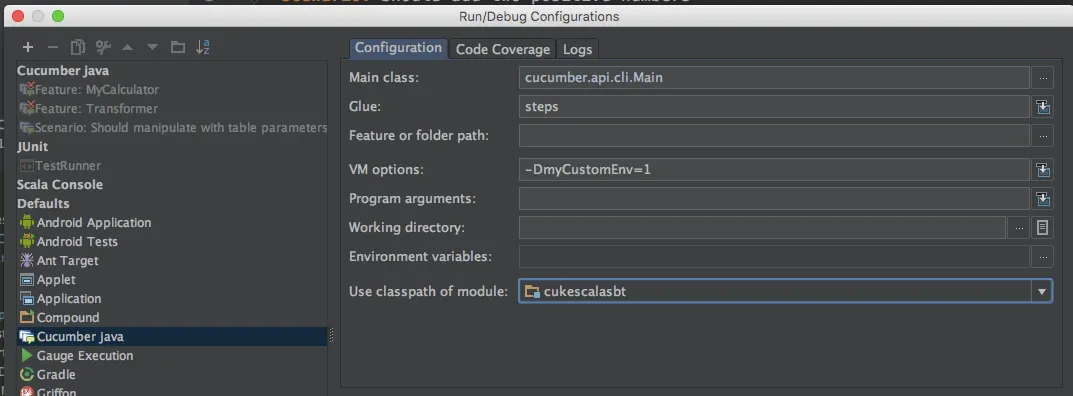Expand Program arguments editor icon
The image size is (1073, 396).
tap(1042, 198)
